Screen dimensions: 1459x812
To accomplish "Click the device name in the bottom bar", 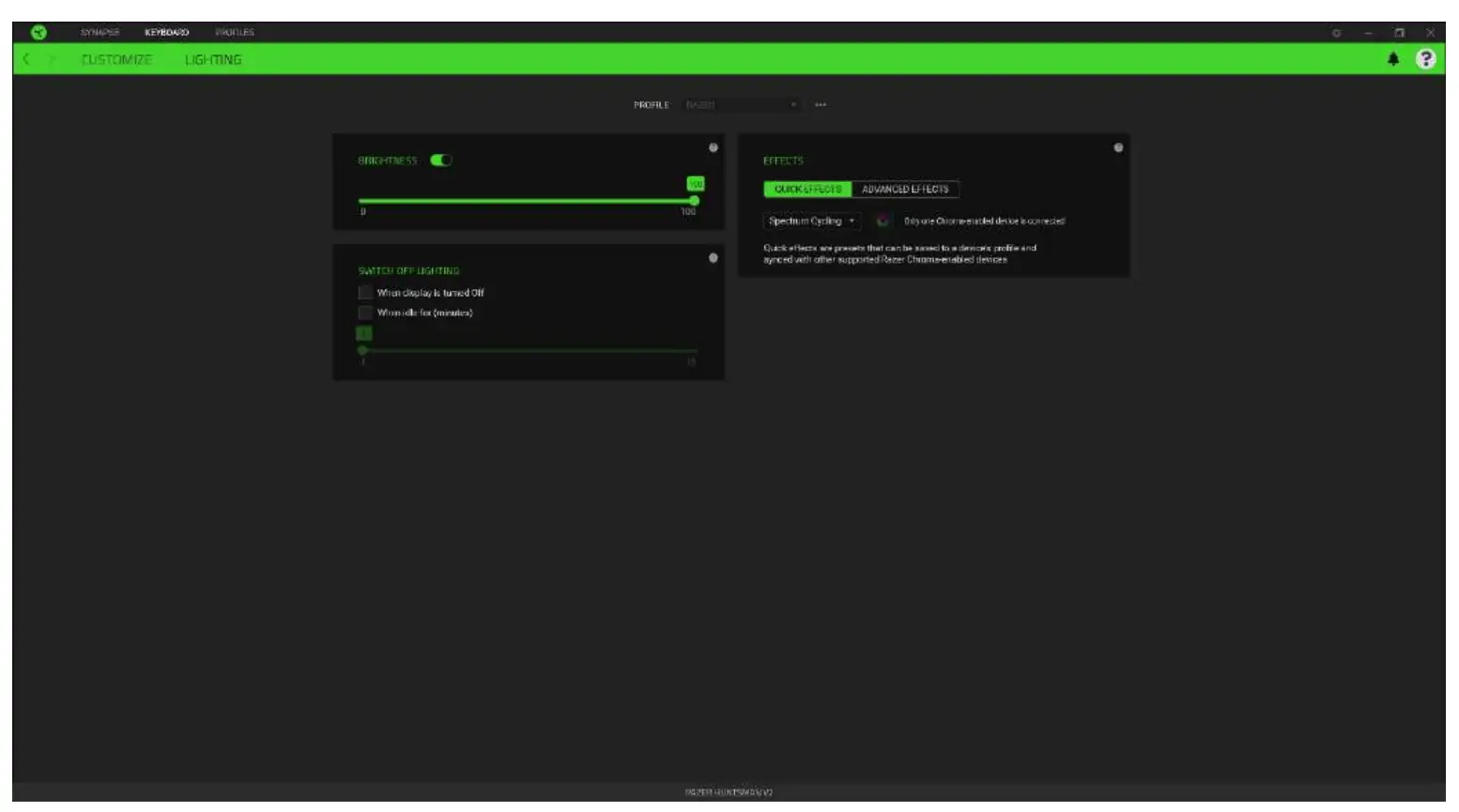I will coord(729,792).
